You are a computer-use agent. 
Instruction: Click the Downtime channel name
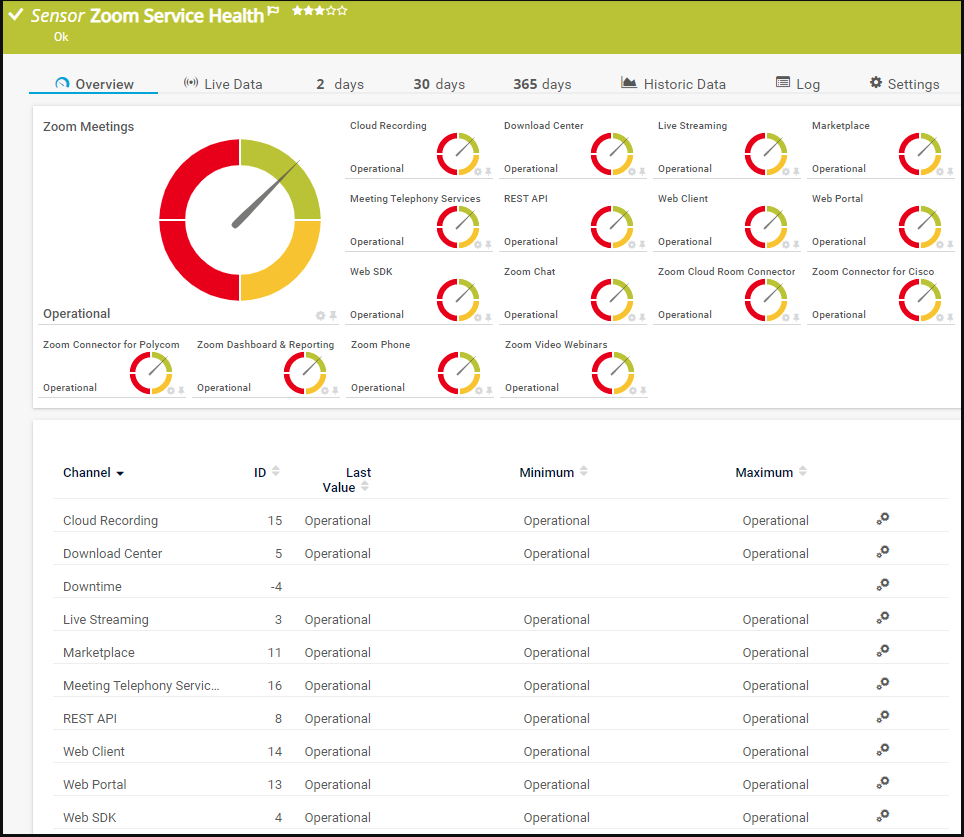click(x=92, y=587)
